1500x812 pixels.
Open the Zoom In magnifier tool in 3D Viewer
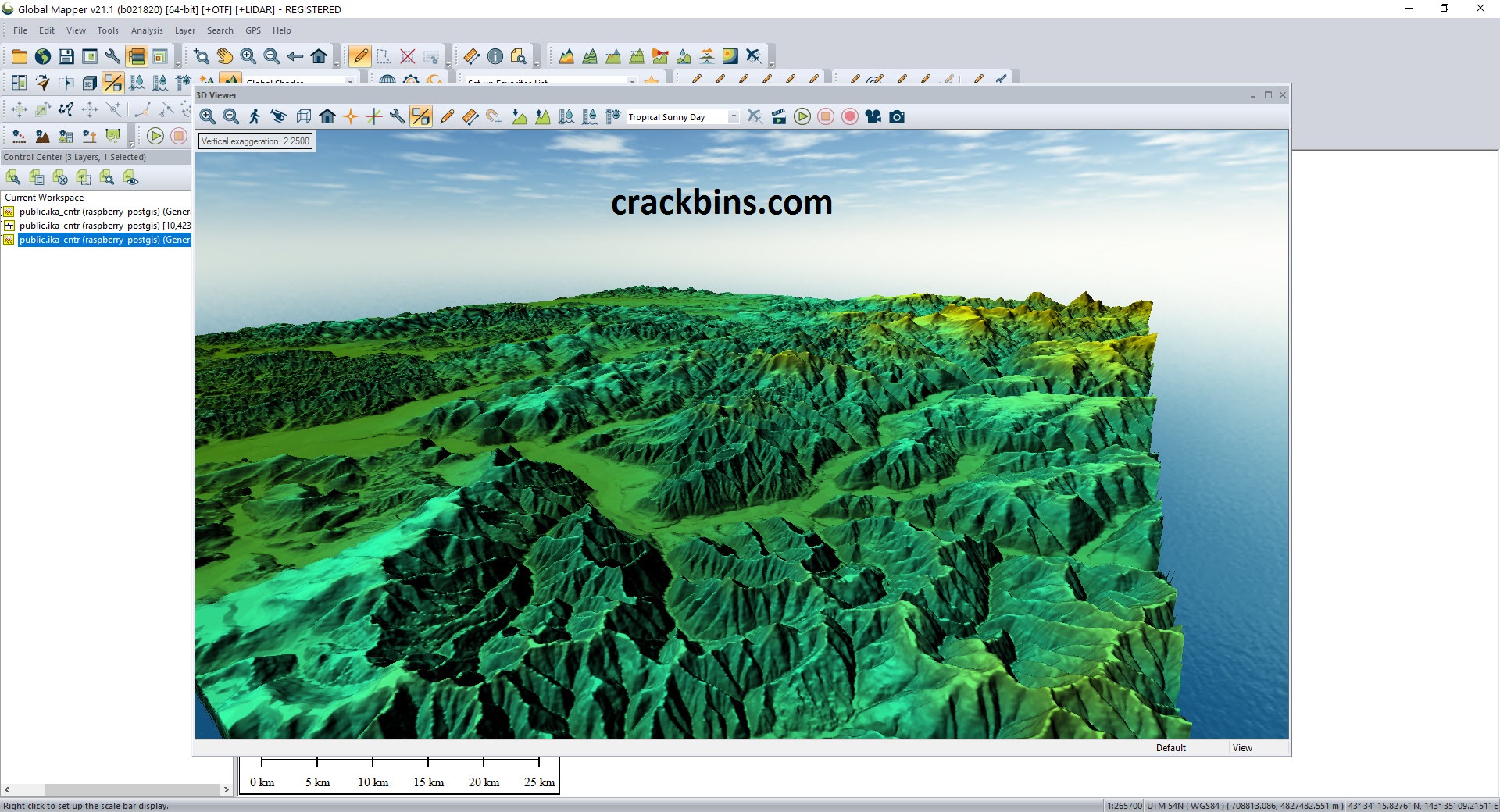point(208,116)
